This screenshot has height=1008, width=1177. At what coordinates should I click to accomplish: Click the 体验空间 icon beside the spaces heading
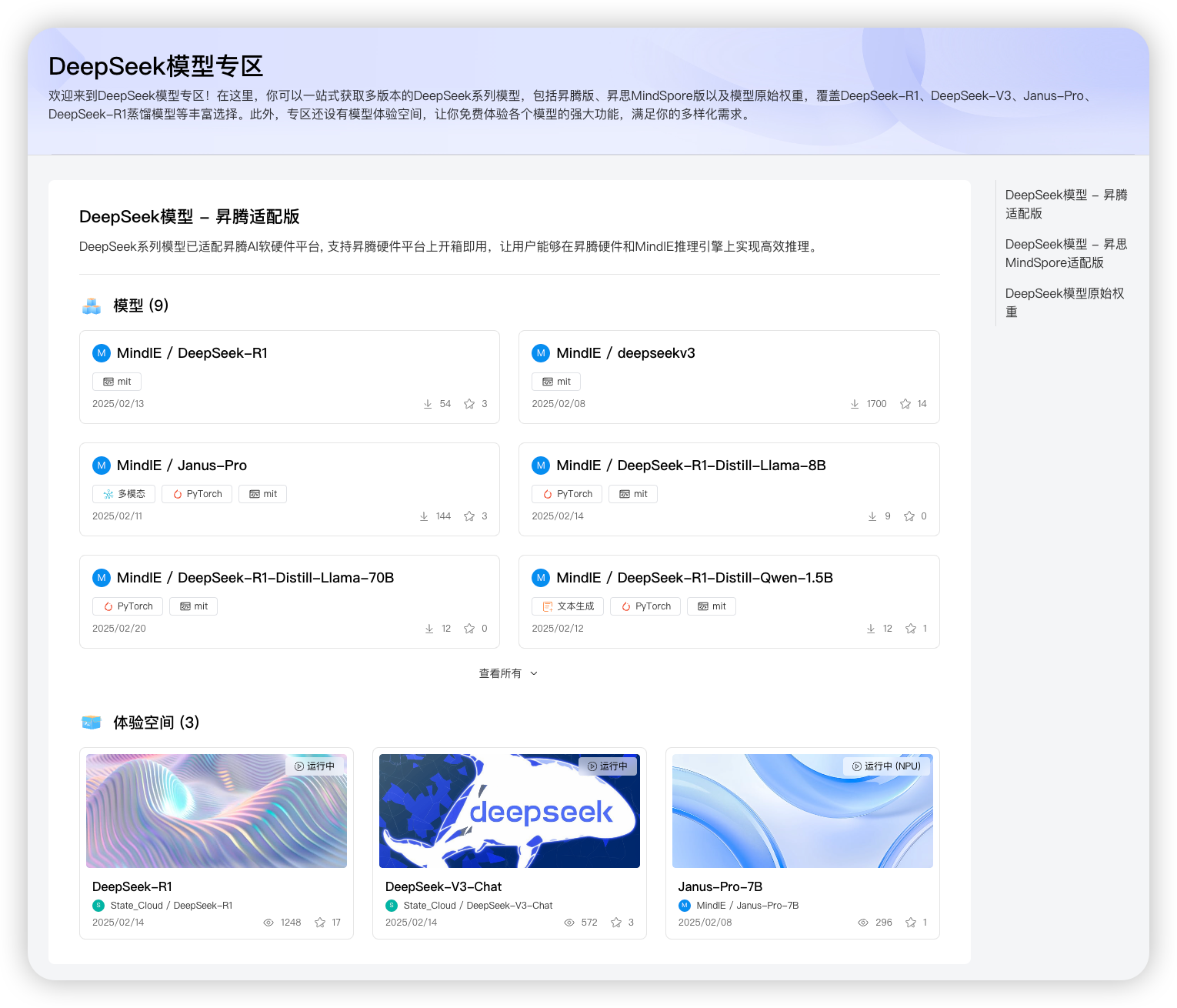pos(92,723)
